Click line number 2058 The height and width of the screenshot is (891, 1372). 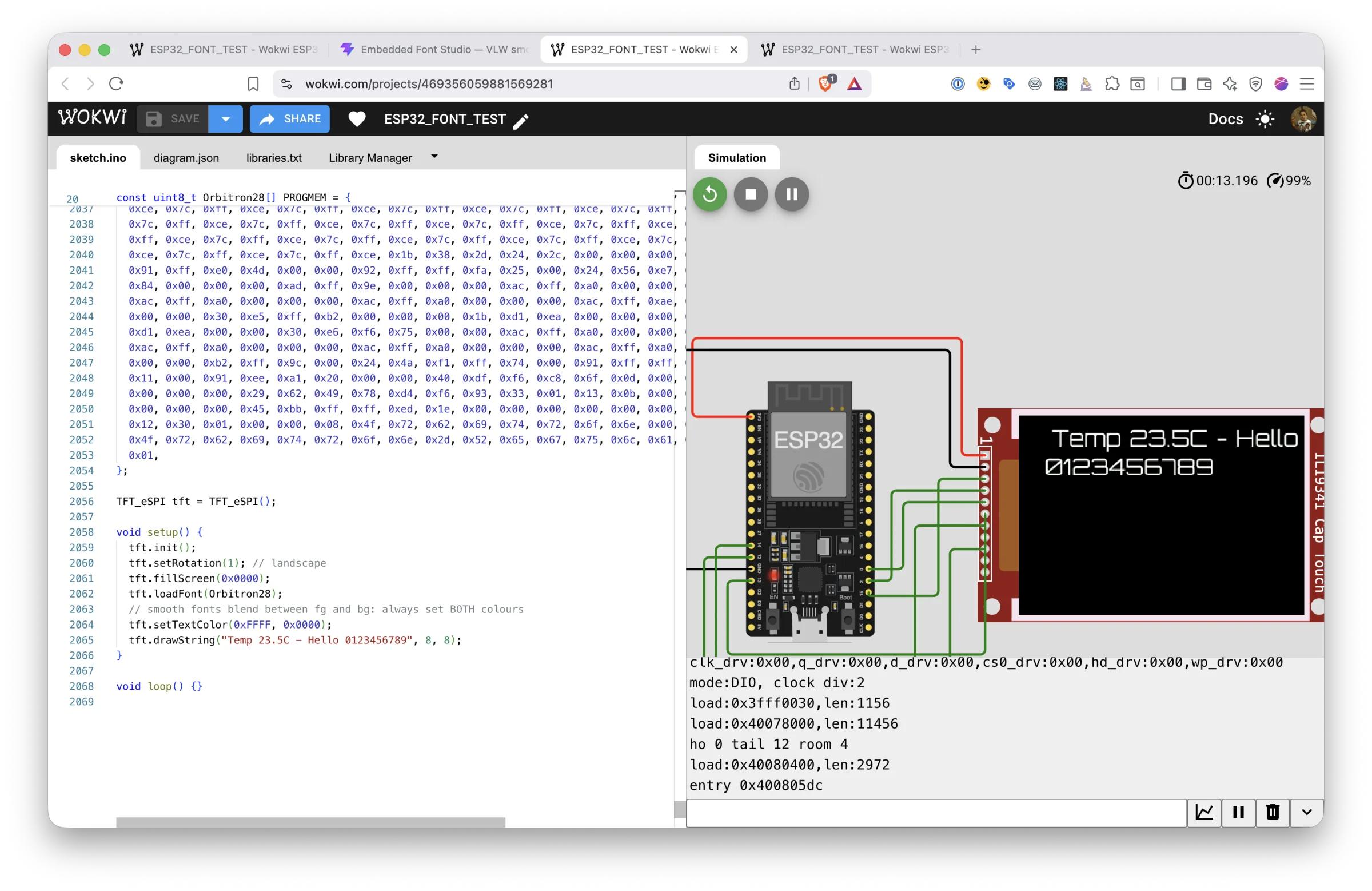pyautogui.click(x=81, y=532)
